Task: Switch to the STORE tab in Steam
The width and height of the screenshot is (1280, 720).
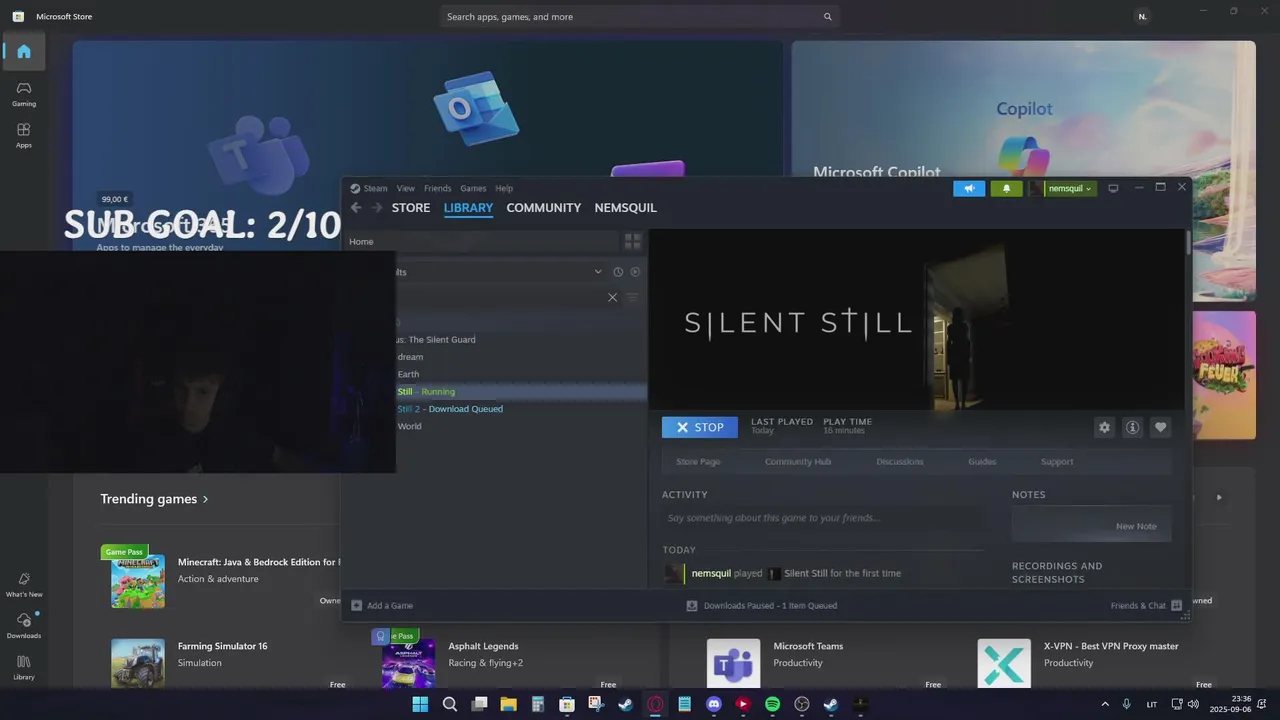Action: pos(411,208)
